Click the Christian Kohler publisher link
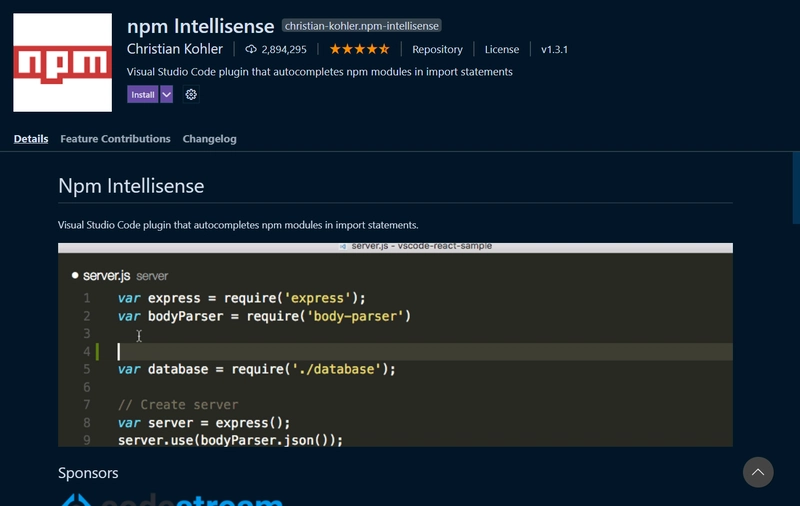 tap(175, 49)
